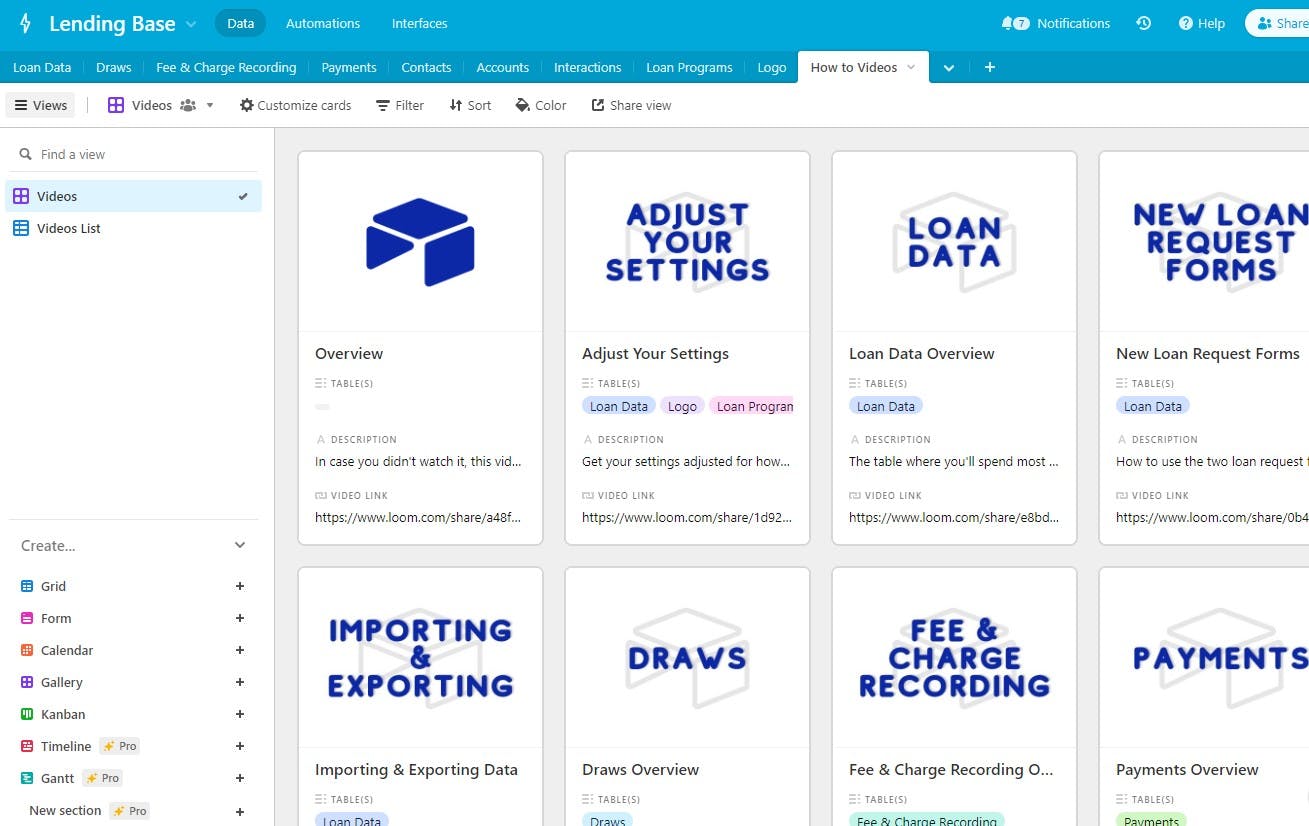Add a new Kanban view plus icon
1309x826 pixels.
[x=240, y=714]
